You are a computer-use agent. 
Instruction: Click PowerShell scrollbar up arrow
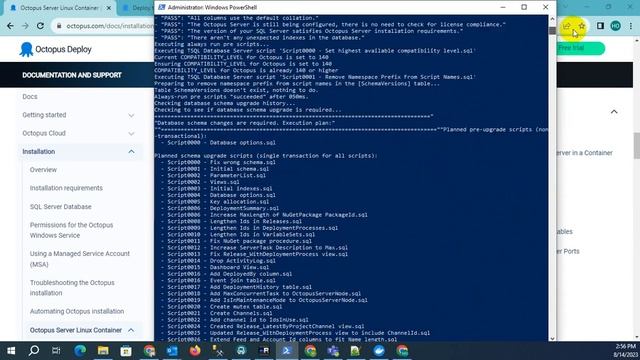552,19
